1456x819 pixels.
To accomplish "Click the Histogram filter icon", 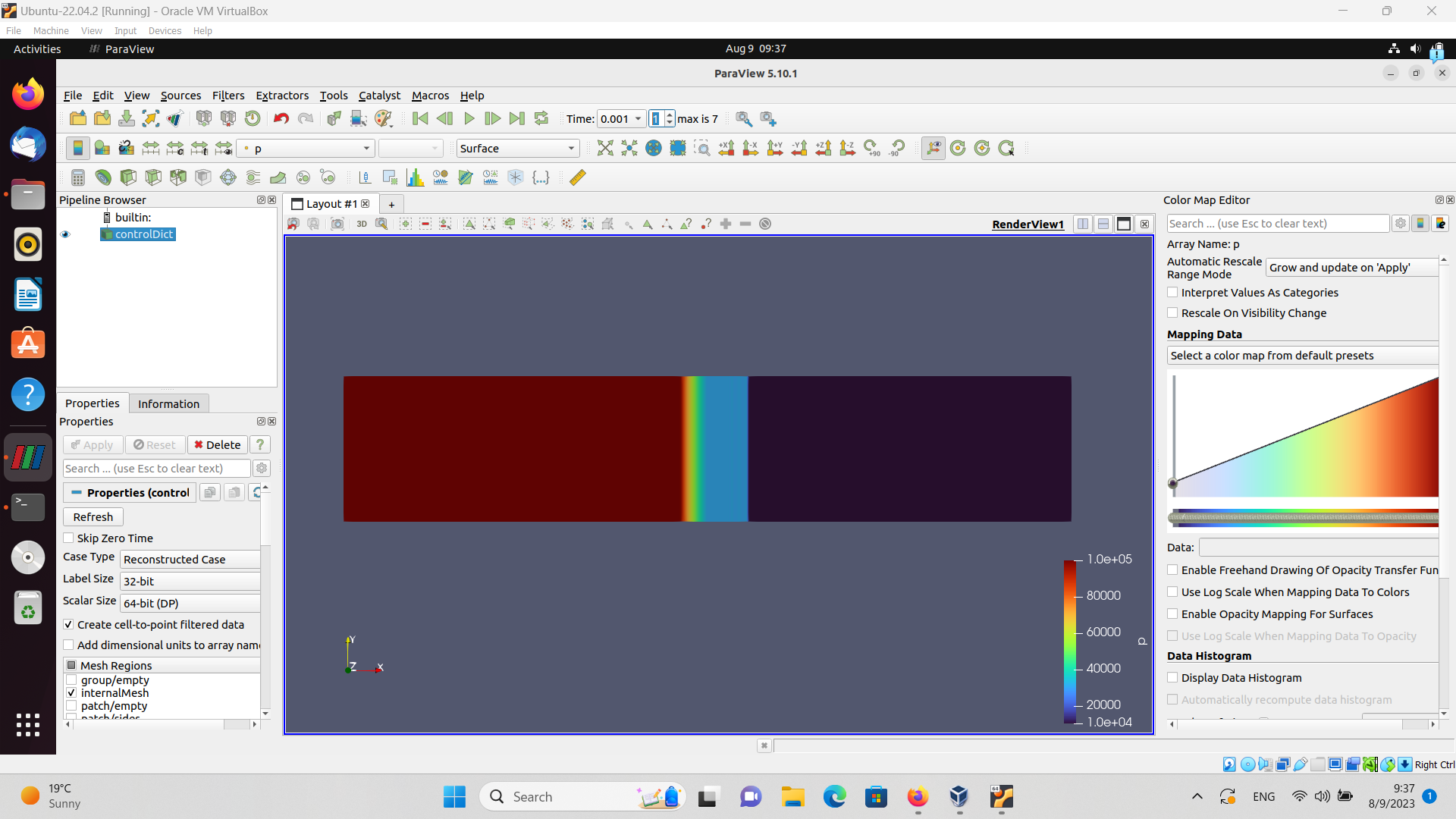I will point(415,177).
